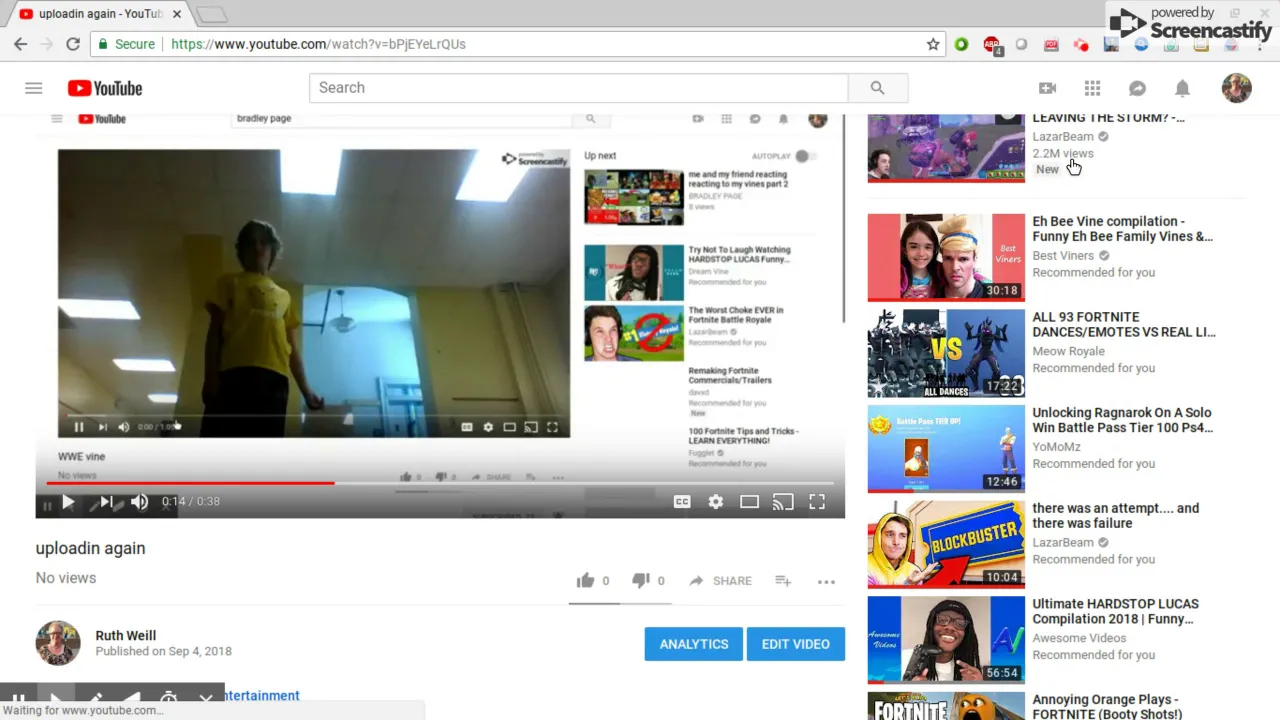1280x720 pixels.
Task: Open the create video upload icon
Action: click(x=1047, y=88)
